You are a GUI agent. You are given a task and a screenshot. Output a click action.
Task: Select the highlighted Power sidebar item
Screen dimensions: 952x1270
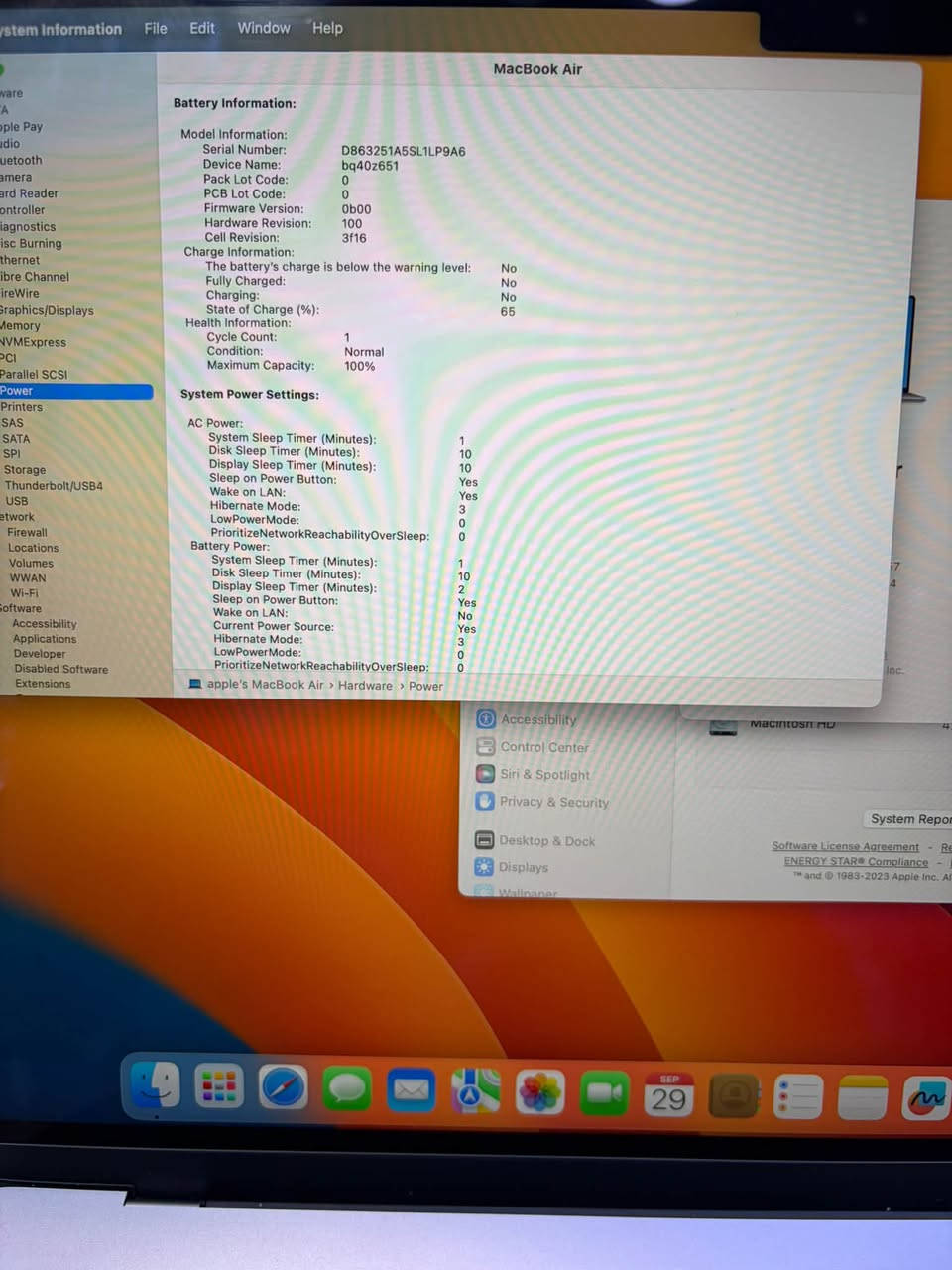pos(75,391)
